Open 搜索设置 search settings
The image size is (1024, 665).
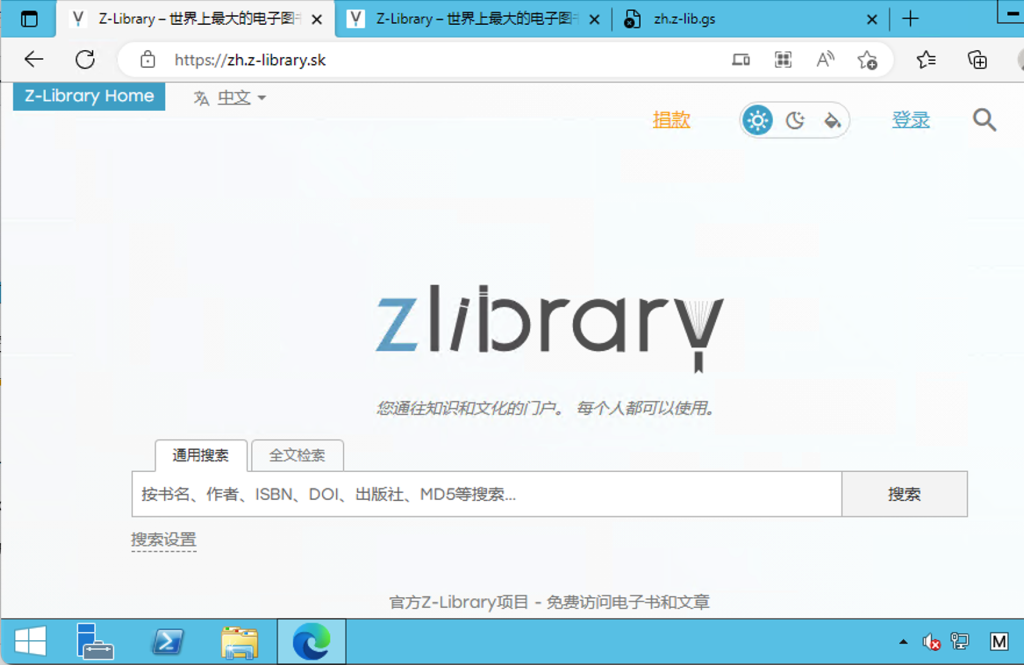[x=163, y=540]
